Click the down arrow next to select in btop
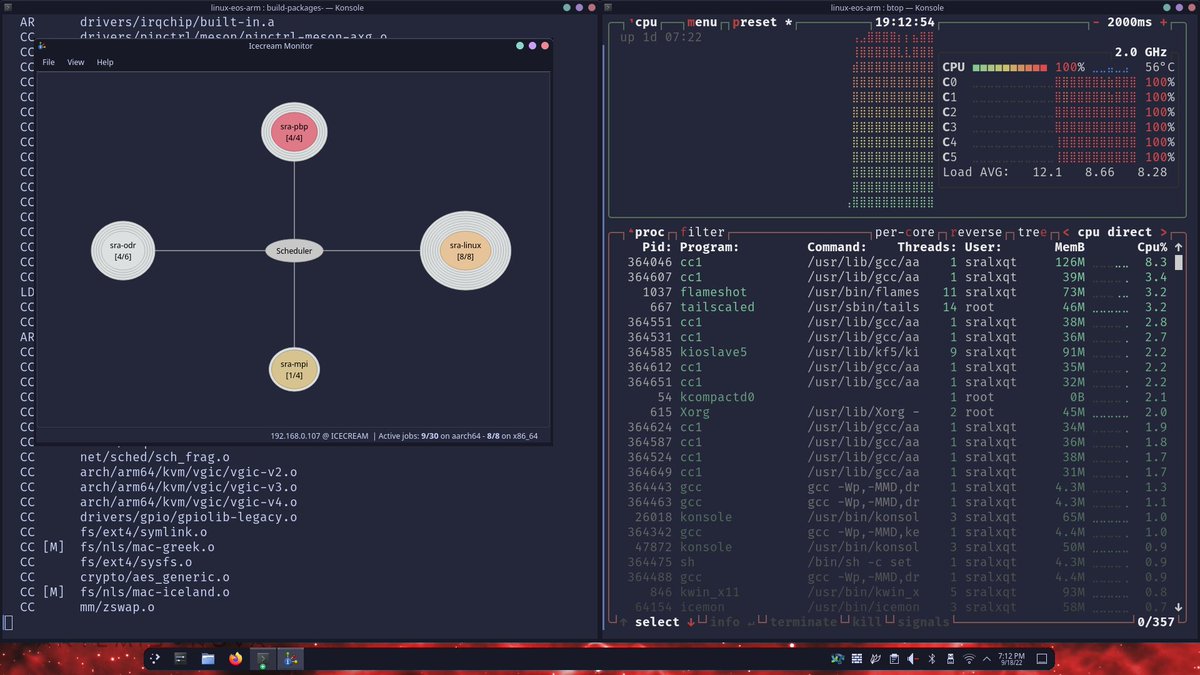This screenshot has width=1200, height=675. click(x=689, y=622)
